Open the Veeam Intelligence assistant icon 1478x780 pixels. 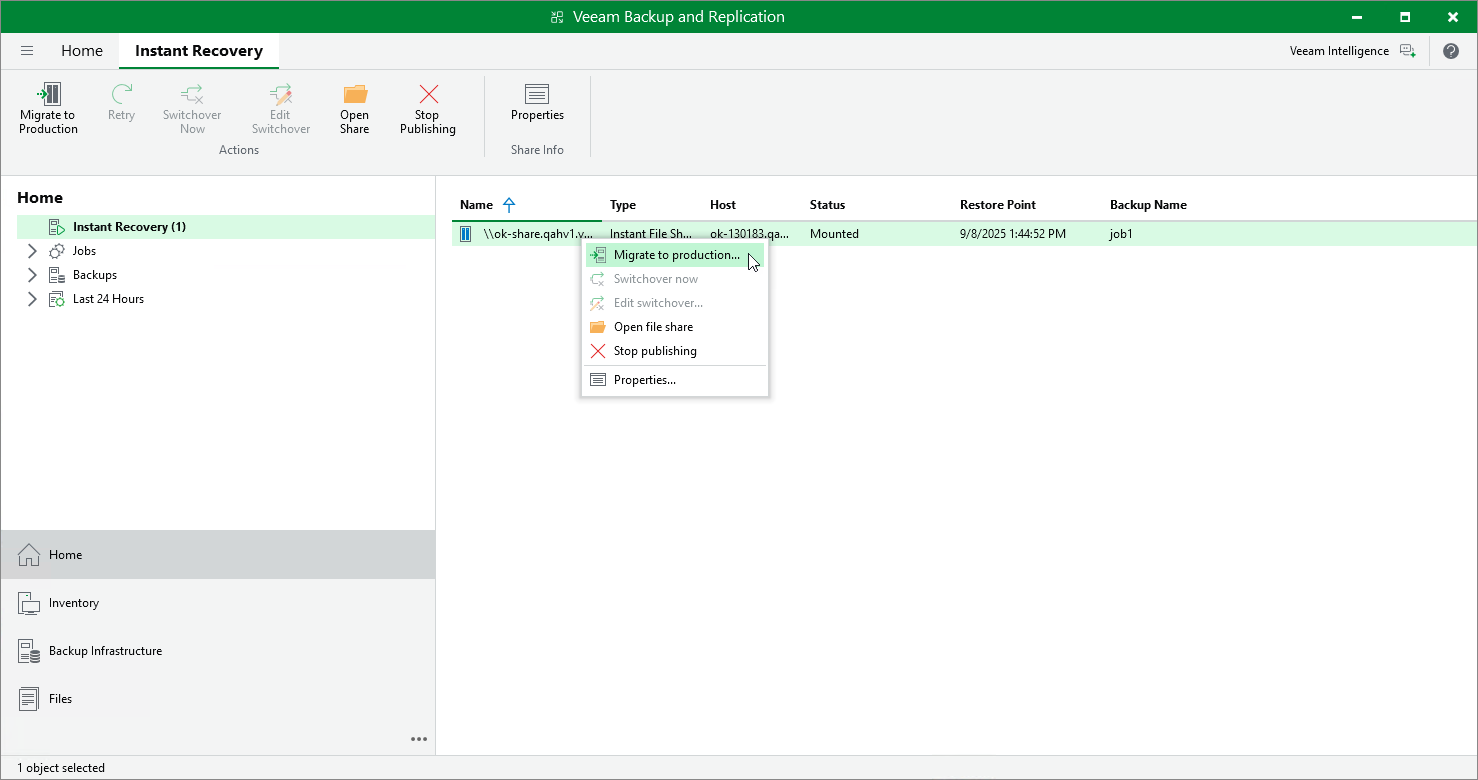pyautogui.click(x=1408, y=51)
